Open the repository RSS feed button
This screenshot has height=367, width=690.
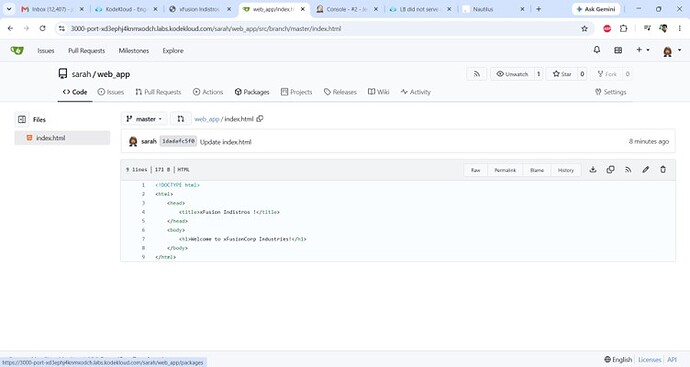(477, 74)
